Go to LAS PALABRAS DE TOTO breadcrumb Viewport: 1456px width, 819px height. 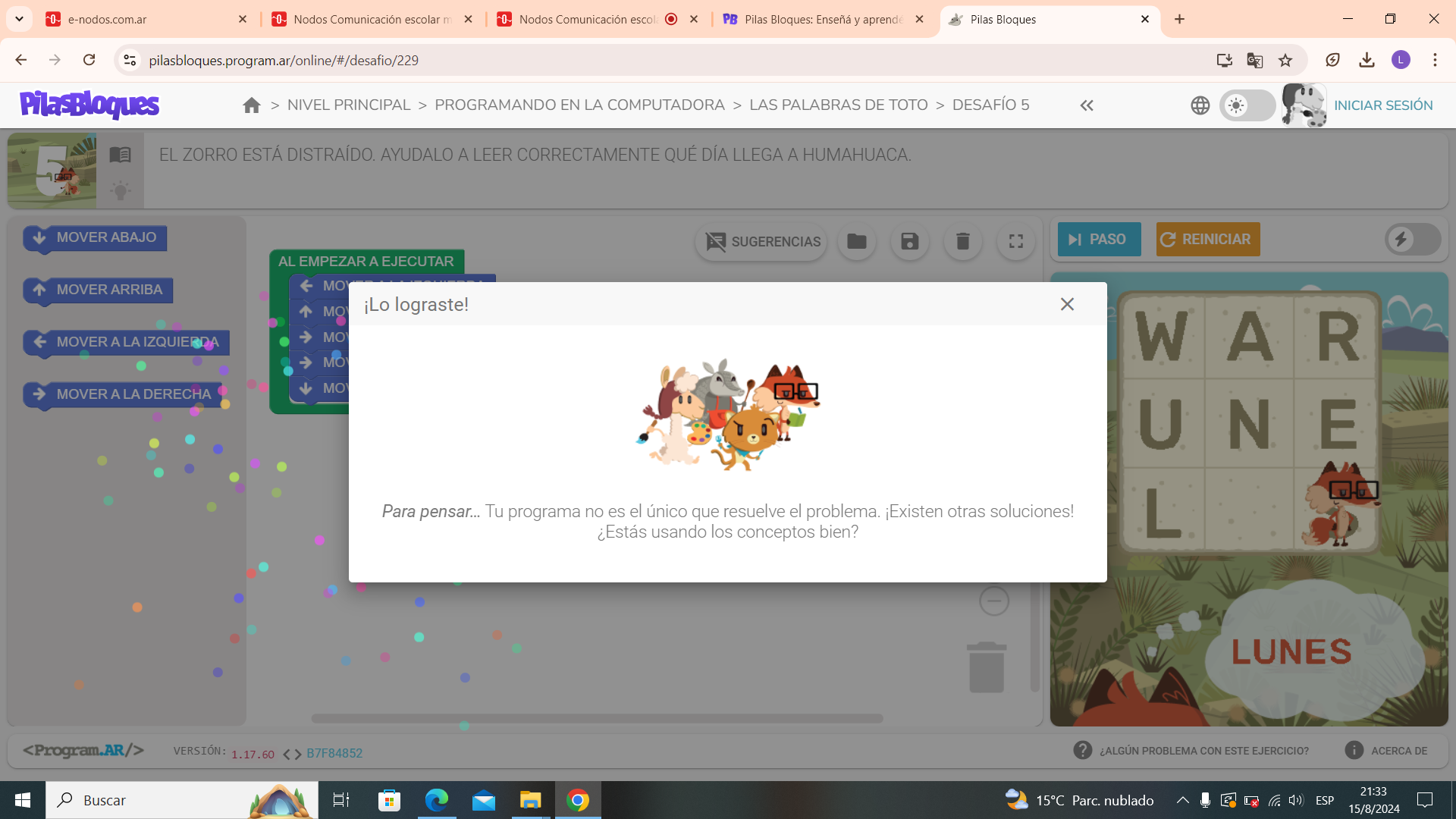click(838, 105)
